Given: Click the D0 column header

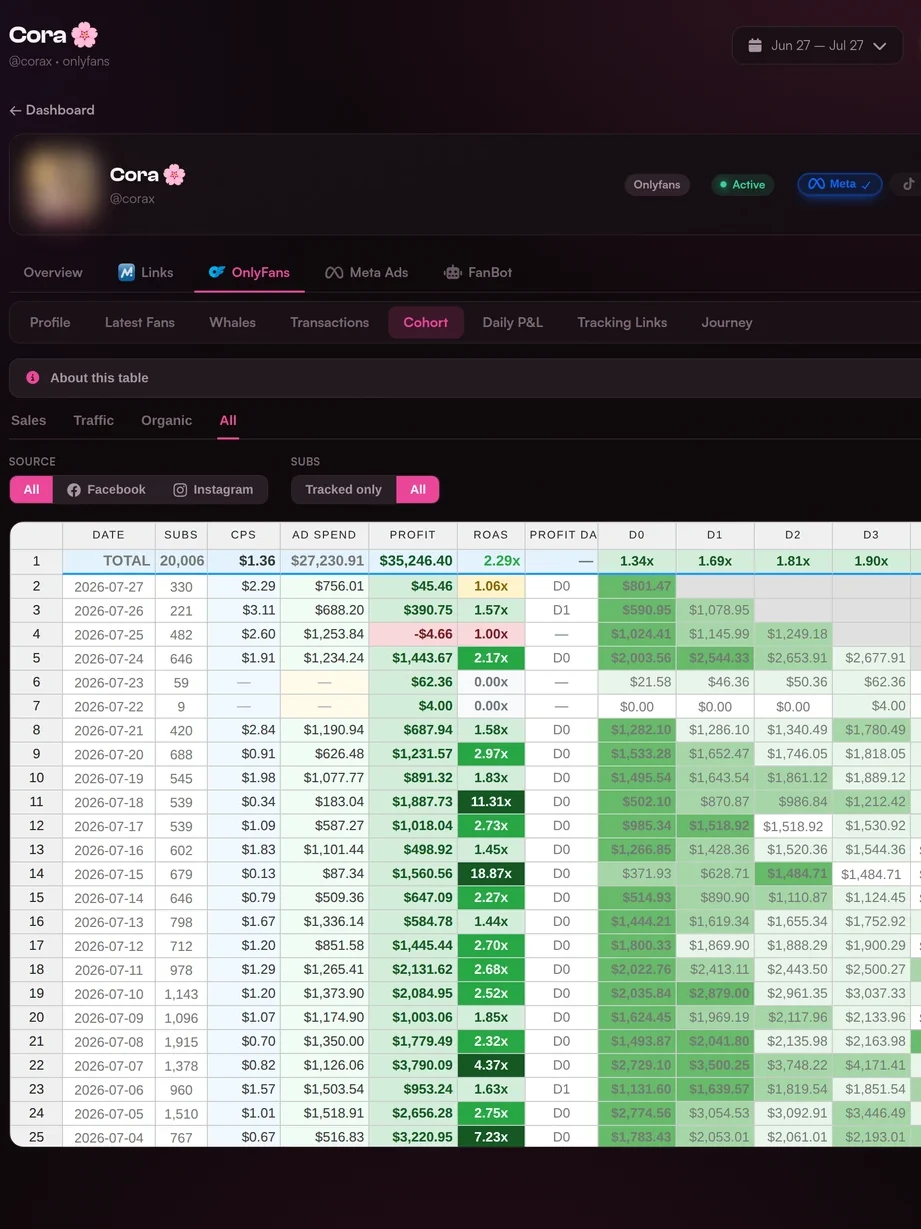Looking at the screenshot, I should click(x=637, y=535).
